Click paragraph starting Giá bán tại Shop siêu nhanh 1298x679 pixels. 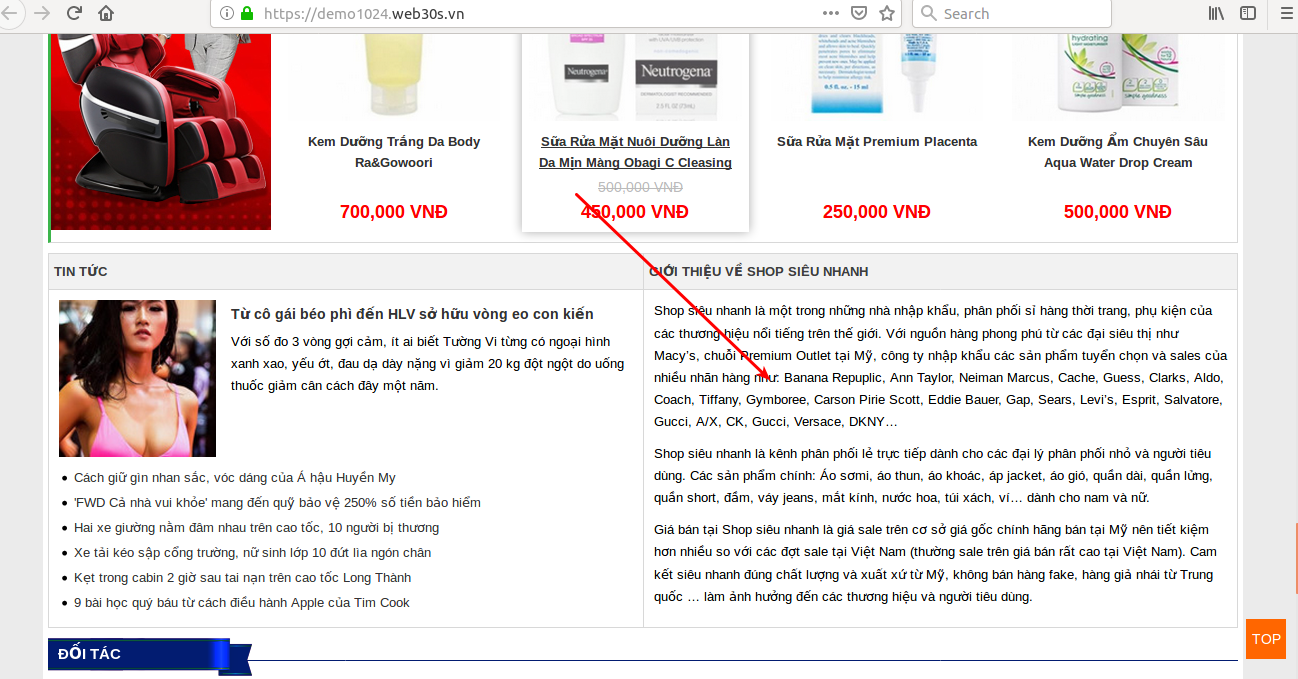pos(935,563)
